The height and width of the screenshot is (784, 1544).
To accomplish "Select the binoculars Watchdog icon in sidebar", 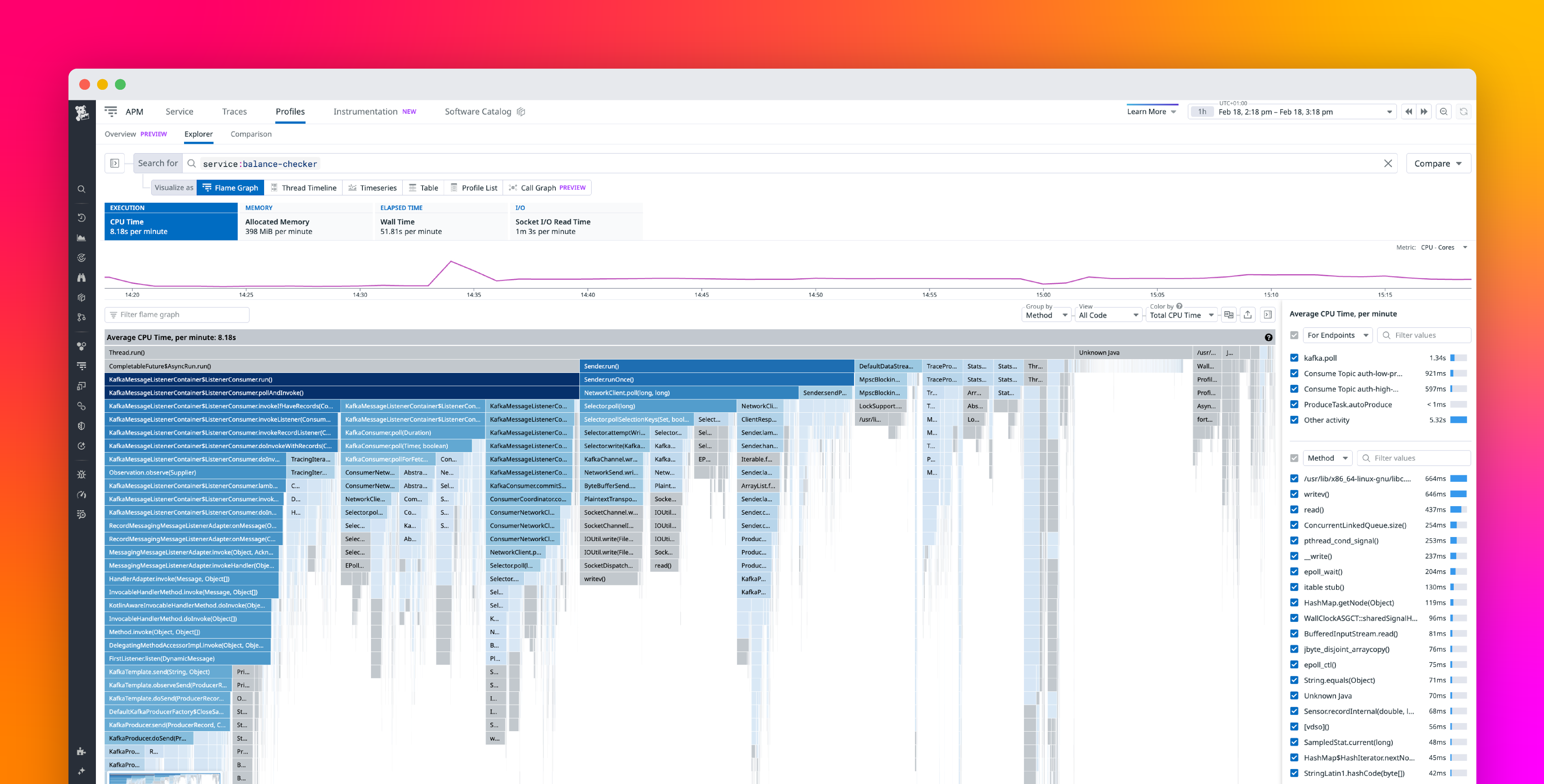I will (x=82, y=277).
